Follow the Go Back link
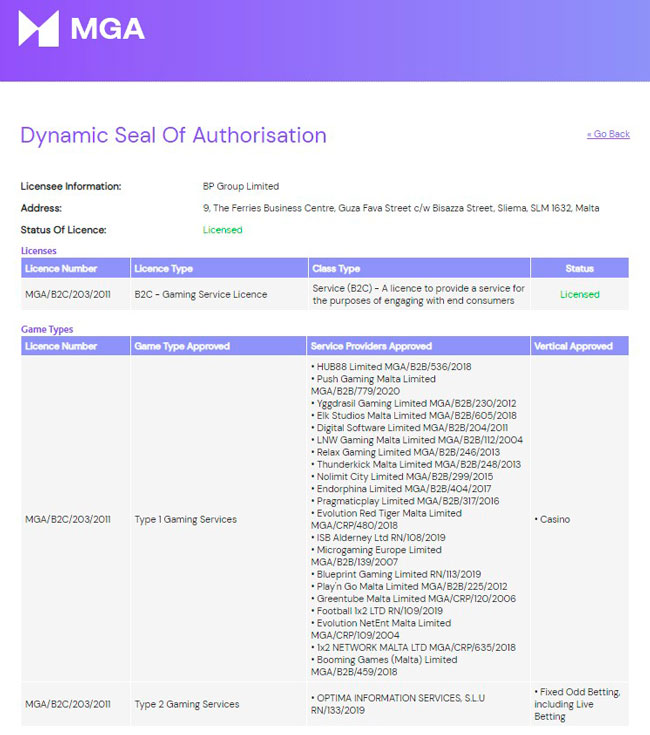This screenshot has height=735, width=650. point(608,134)
